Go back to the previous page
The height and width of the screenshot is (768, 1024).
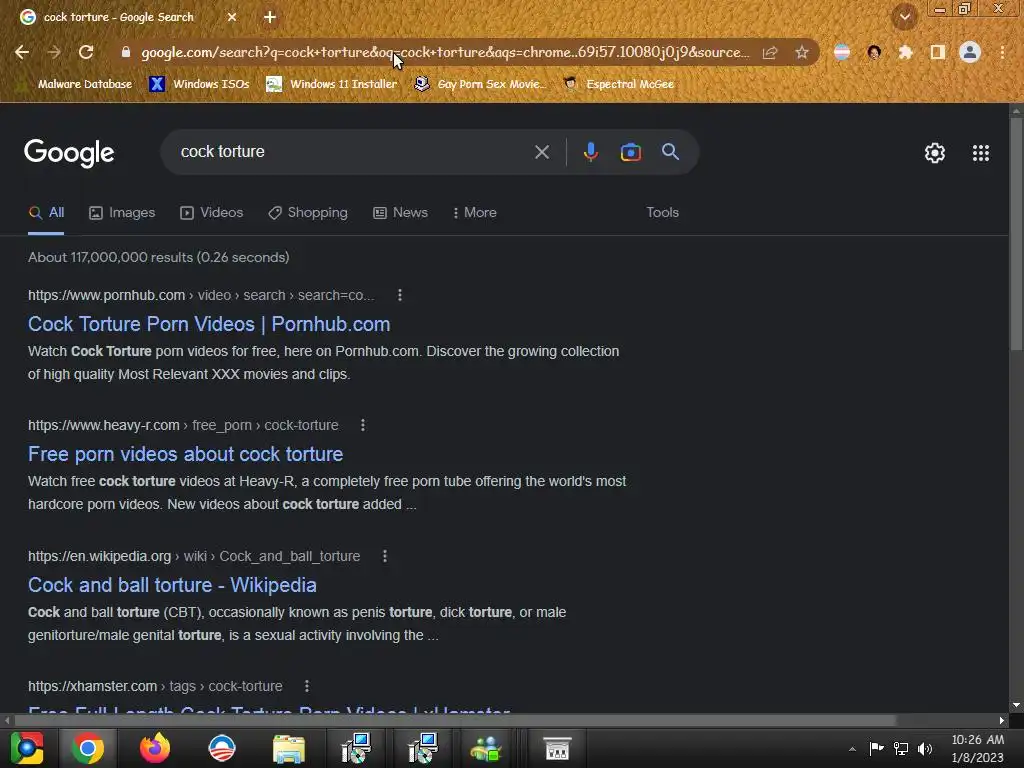pyautogui.click(x=22, y=52)
